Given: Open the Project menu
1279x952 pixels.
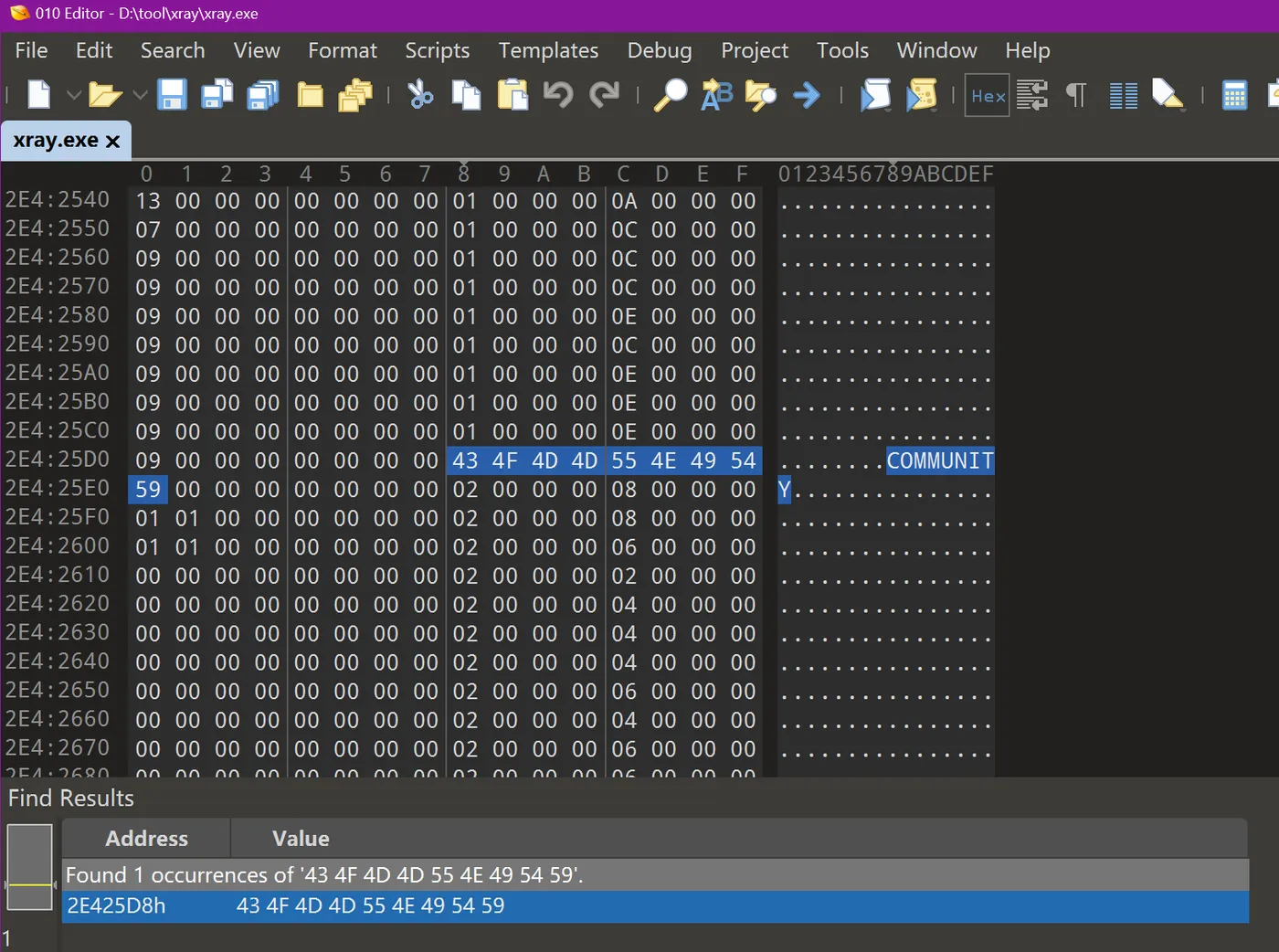Looking at the screenshot, I should click(x=755, y=50).
